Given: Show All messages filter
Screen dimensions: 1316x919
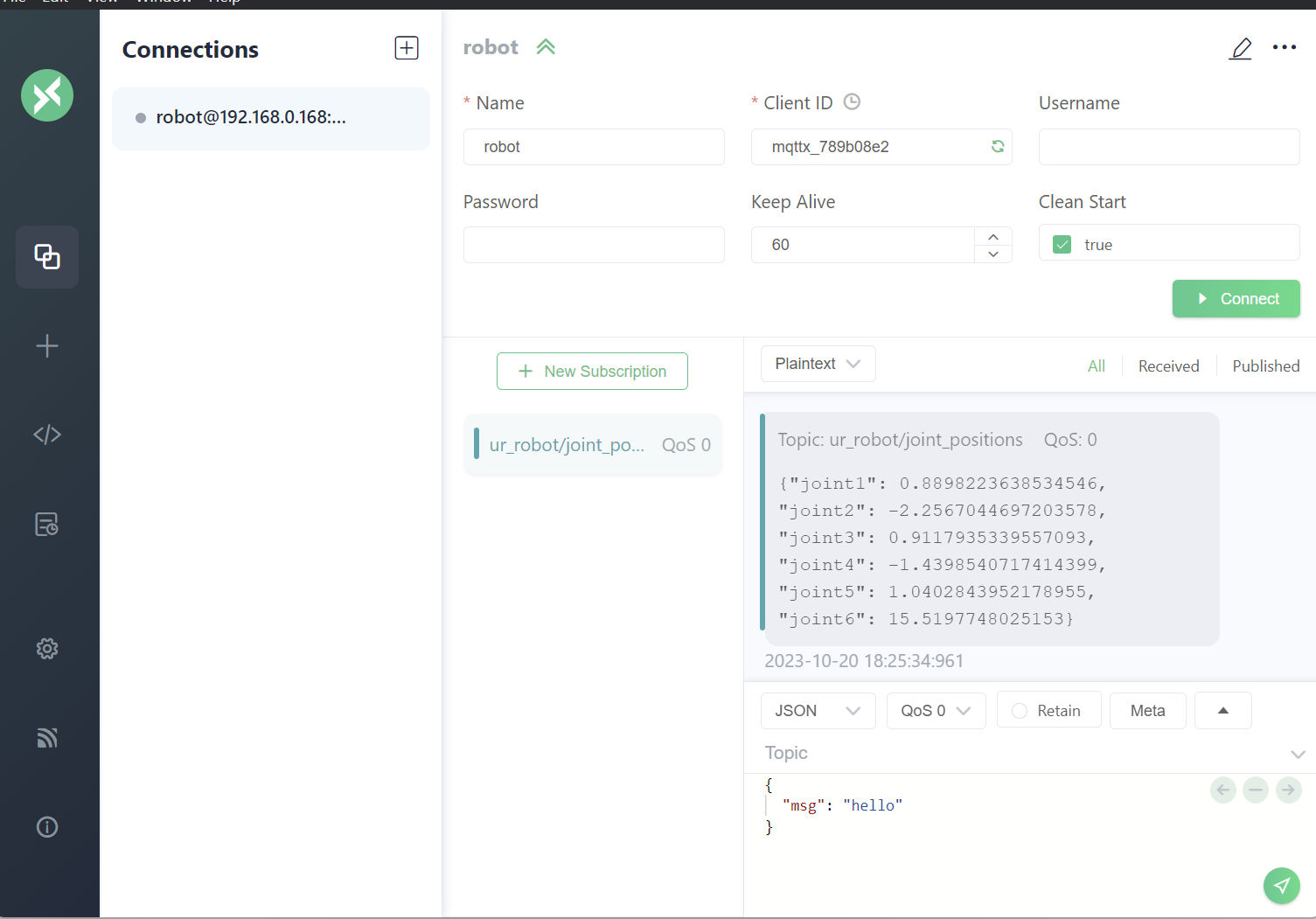Looking at the screenshot, I should [x=1097, y=366].
